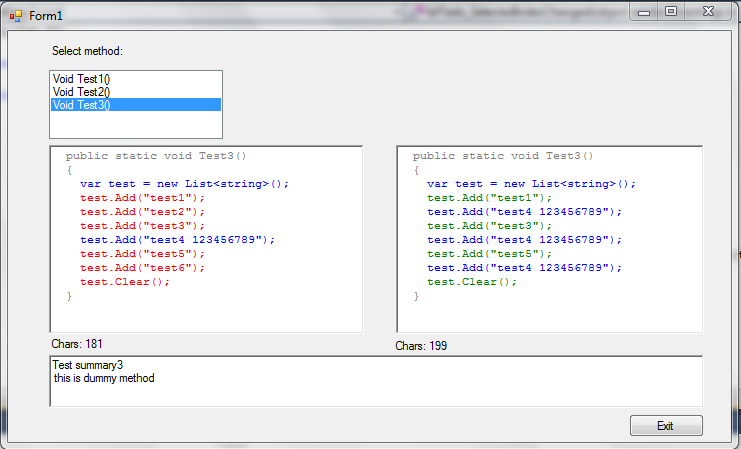Minimize the Form1 window
Viewport: 741px width, 449px height.
[643, 11]
